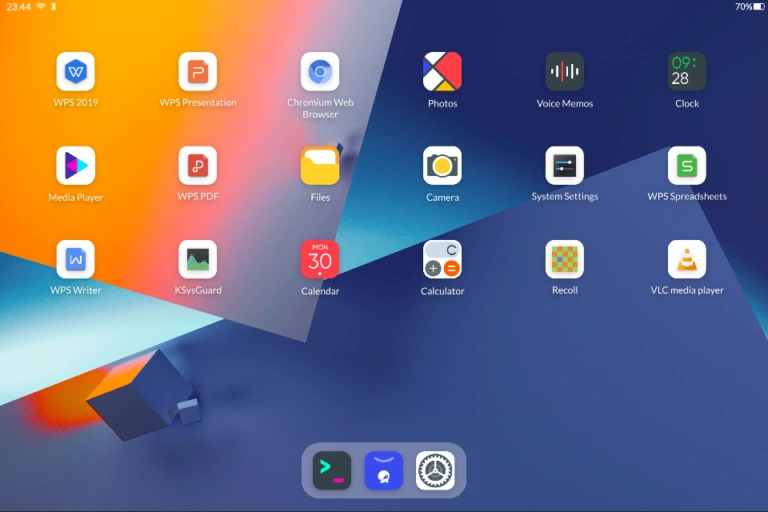Tap the Bluetooth status icon
Screen dimensions: 768x512
pyautogui.click(x=54, y=6)
